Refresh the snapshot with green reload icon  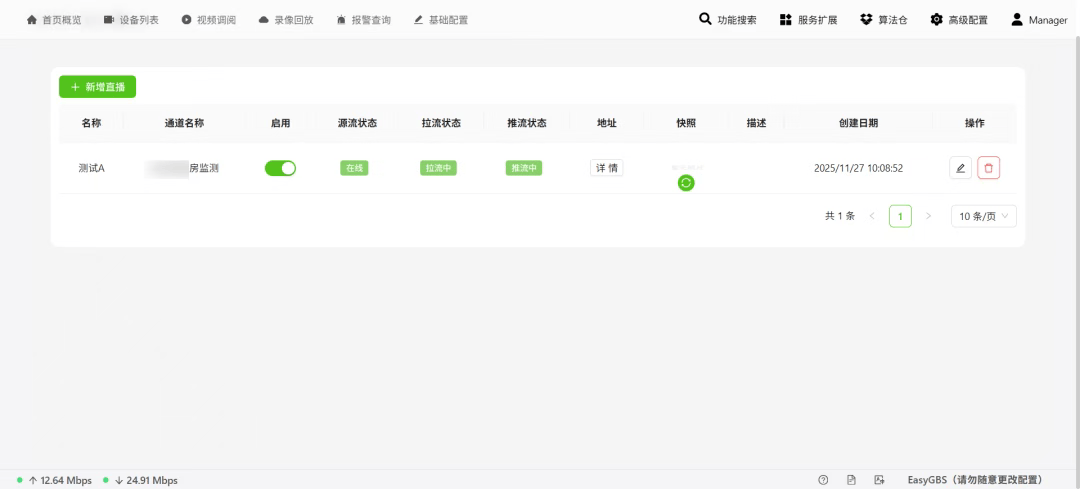(686, 182)
